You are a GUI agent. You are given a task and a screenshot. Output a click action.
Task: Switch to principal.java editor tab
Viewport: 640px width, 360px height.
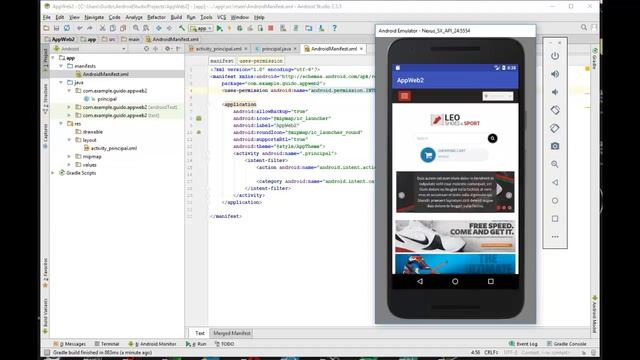click(276, 49)
